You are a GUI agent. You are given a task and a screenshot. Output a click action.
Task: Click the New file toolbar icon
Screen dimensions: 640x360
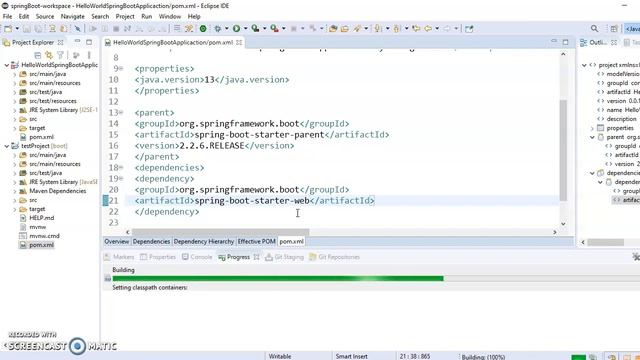click(x=8, y=29)
